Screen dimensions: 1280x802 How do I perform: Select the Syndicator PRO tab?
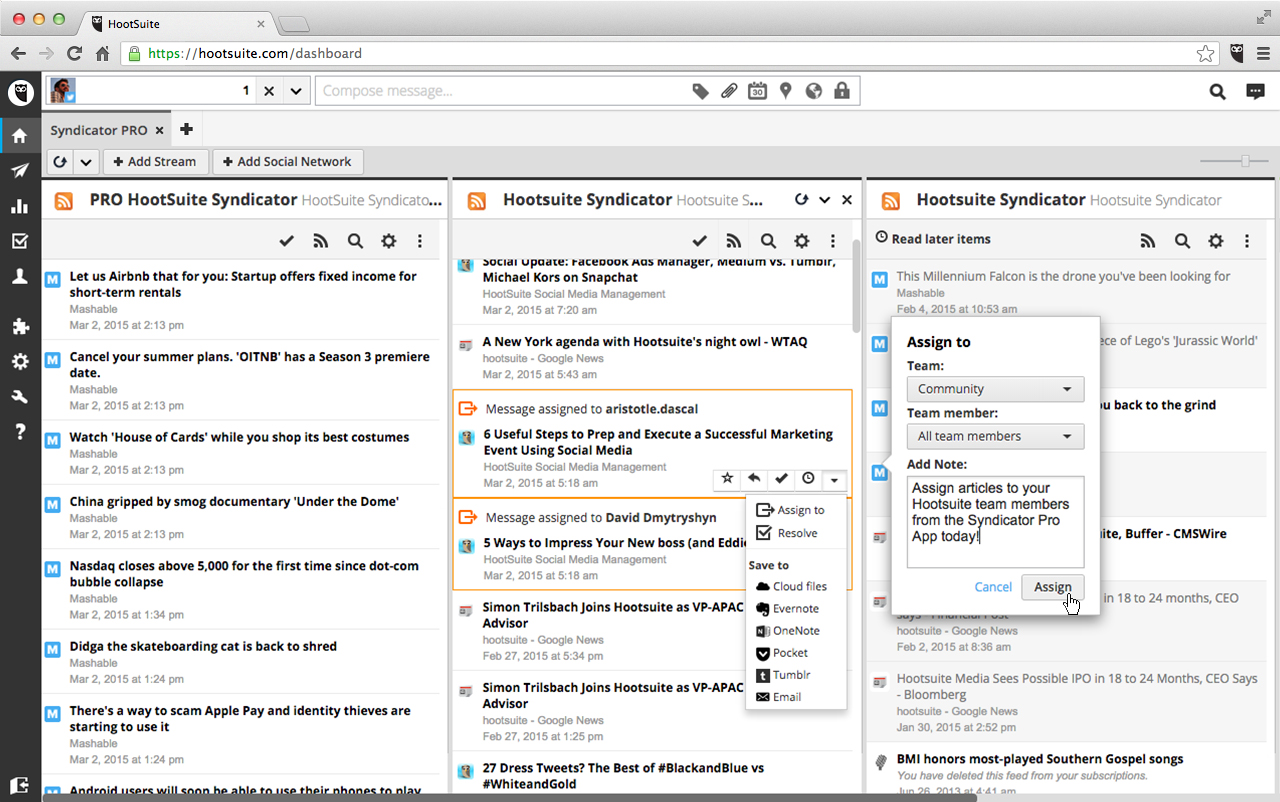click(x=107, y=130)
